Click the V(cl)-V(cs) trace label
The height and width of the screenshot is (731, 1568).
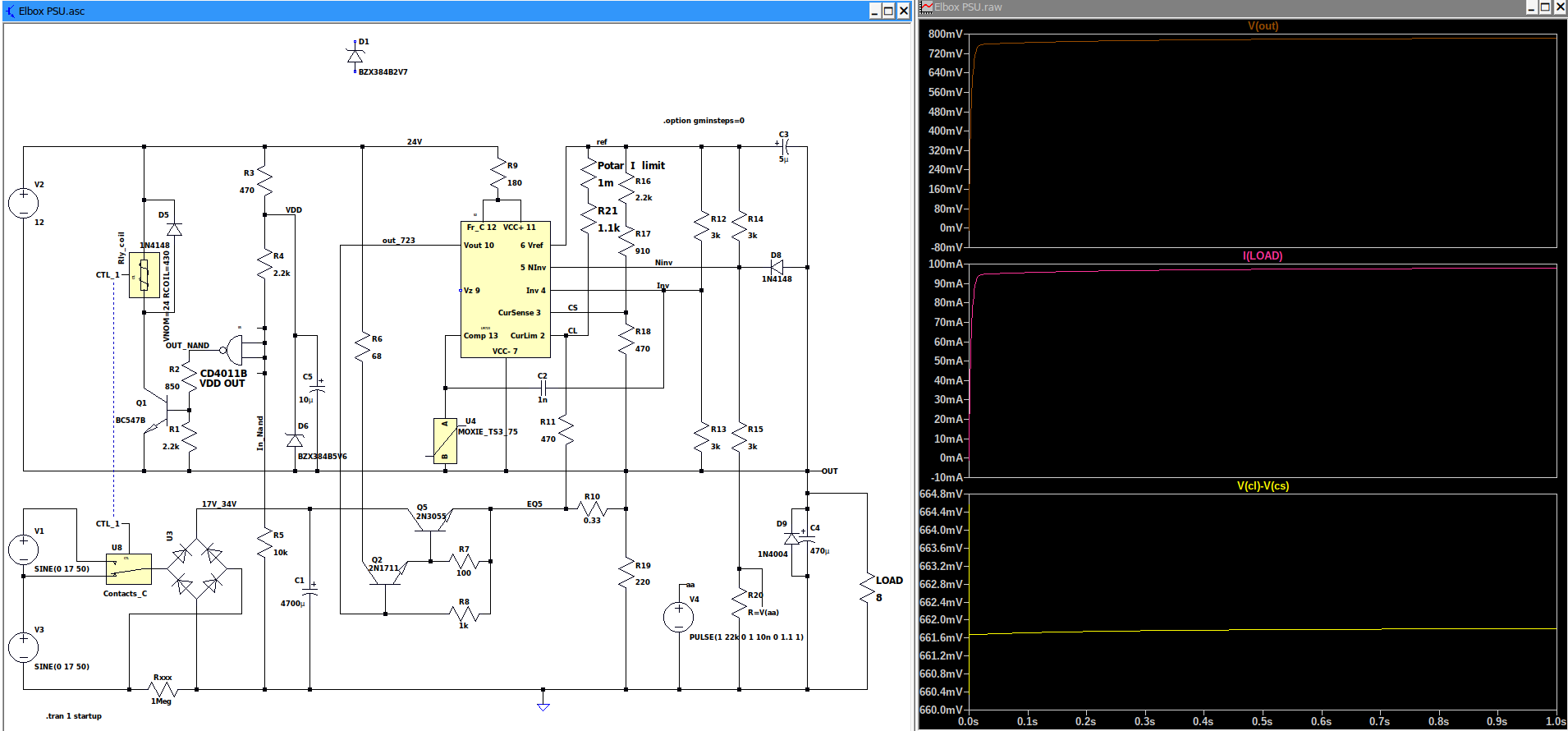tap(1263, 486)
